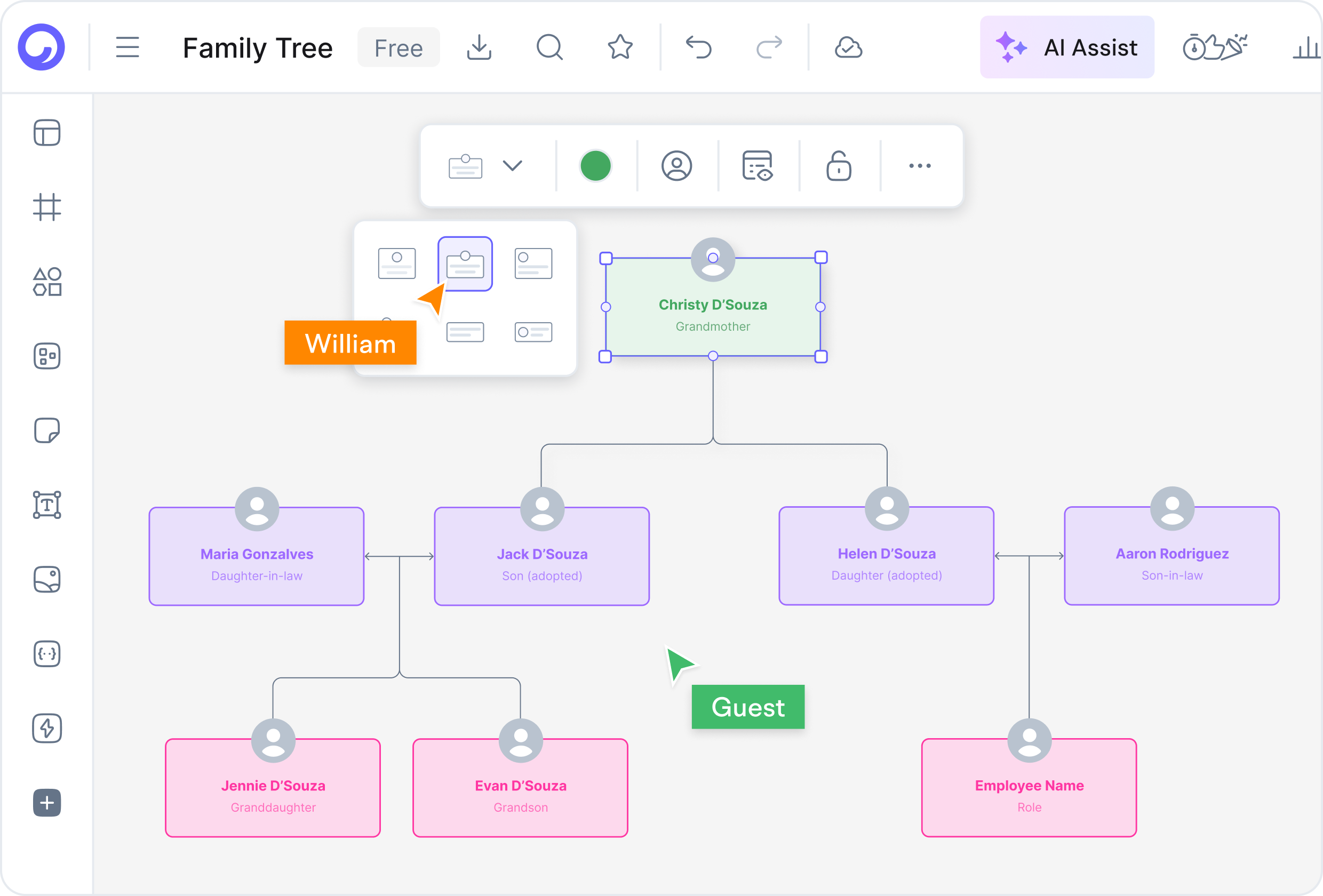The image size is (1323, 896).
Task: Open the Embed code tool in sidebar
Action: 47,653
